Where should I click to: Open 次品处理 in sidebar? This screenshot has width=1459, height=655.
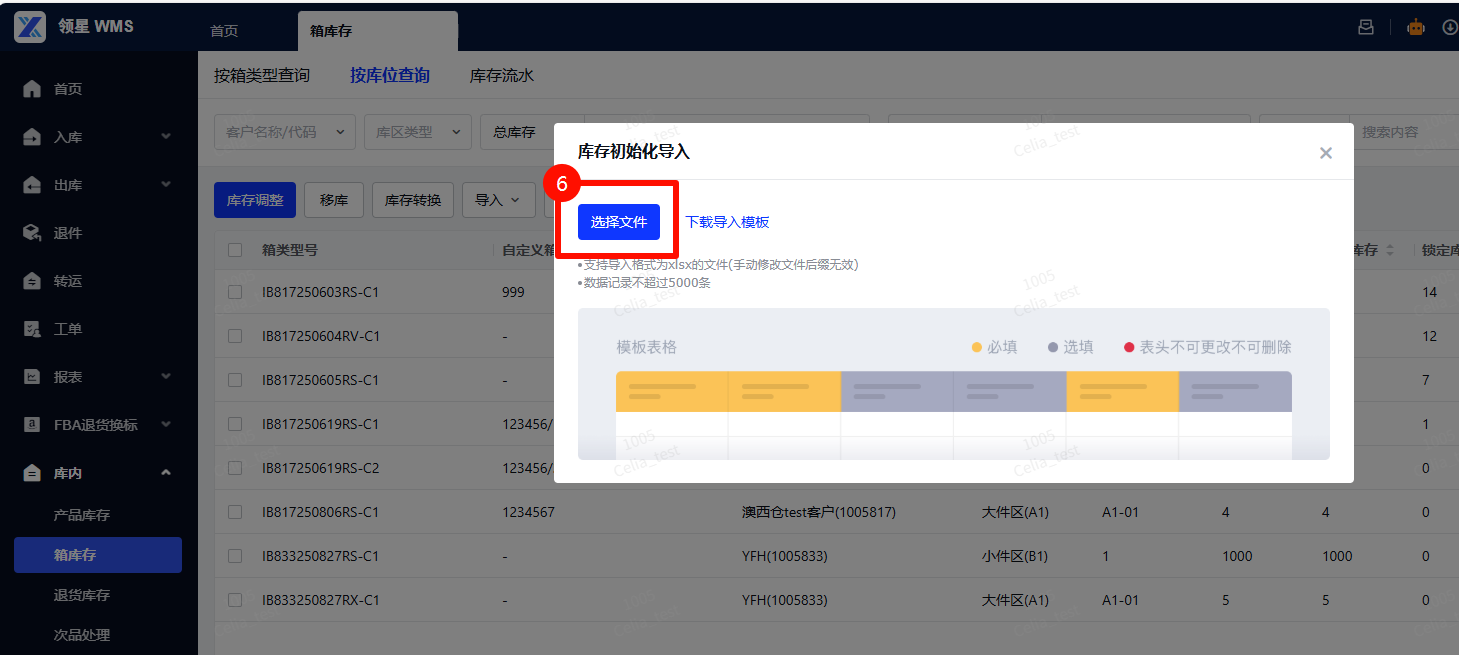pos(82,635)
